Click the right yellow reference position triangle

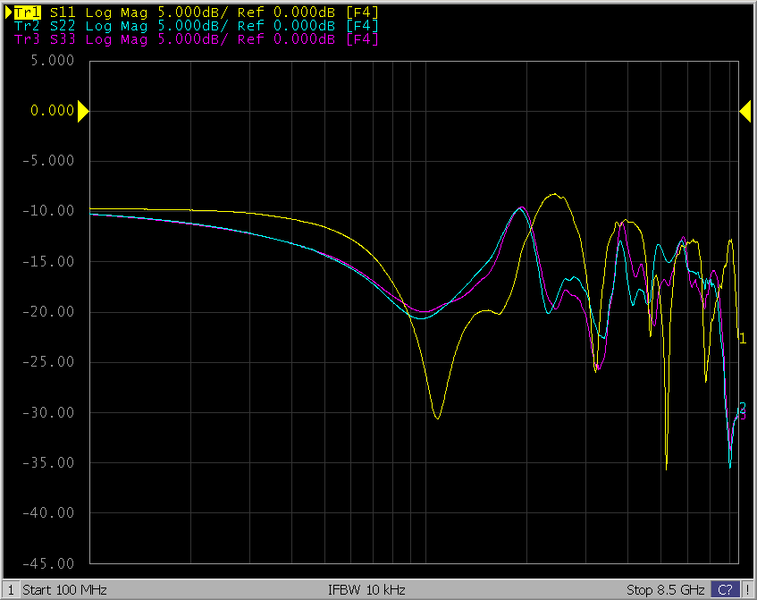coord(745,111)
